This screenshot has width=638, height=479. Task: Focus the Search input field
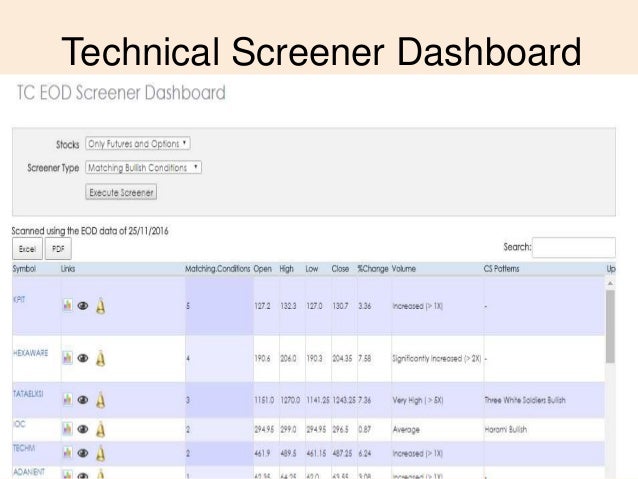coord(574,247)
